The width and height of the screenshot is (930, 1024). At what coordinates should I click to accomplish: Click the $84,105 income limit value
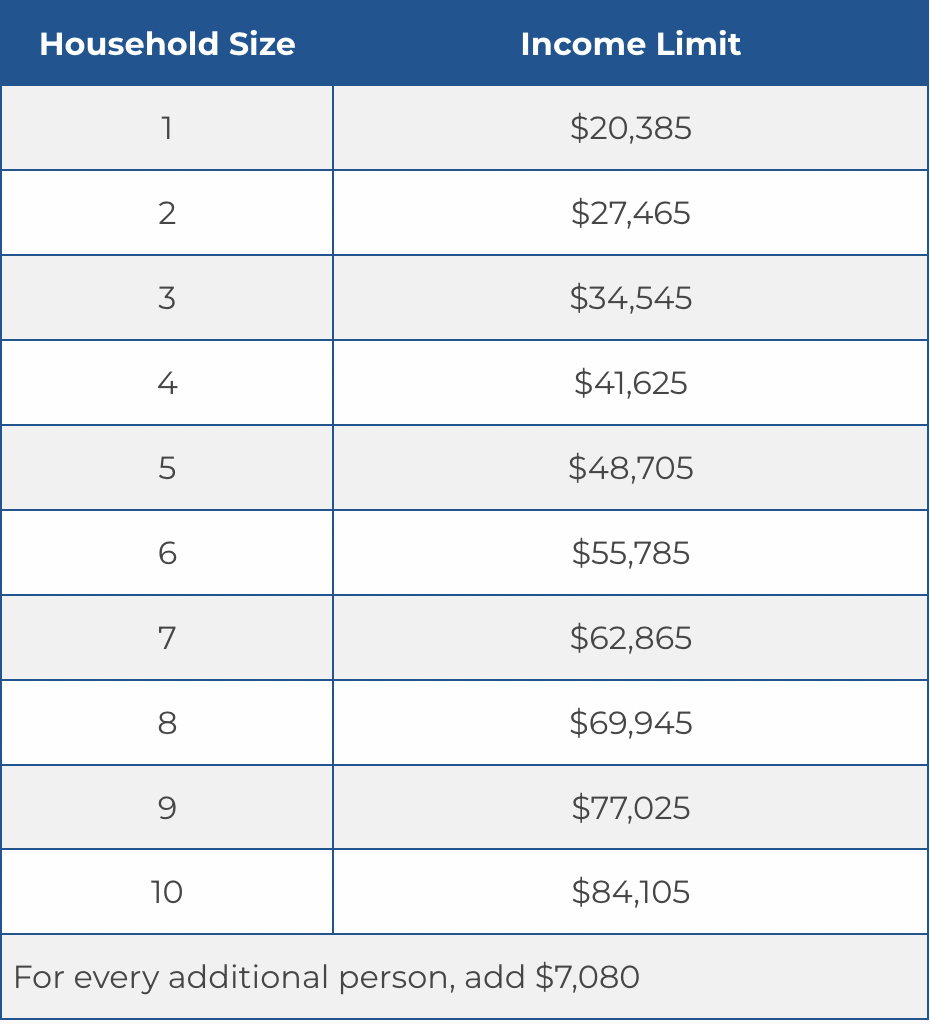tap(631, 892)
